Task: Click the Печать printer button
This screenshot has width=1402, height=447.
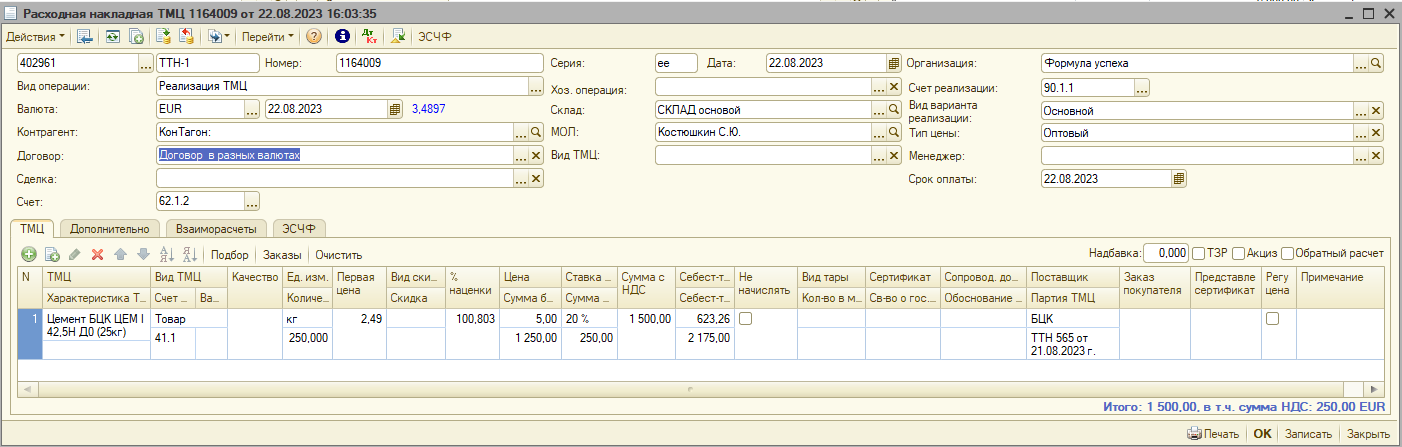Action: pyautogui.click(x=1214, y=434)
